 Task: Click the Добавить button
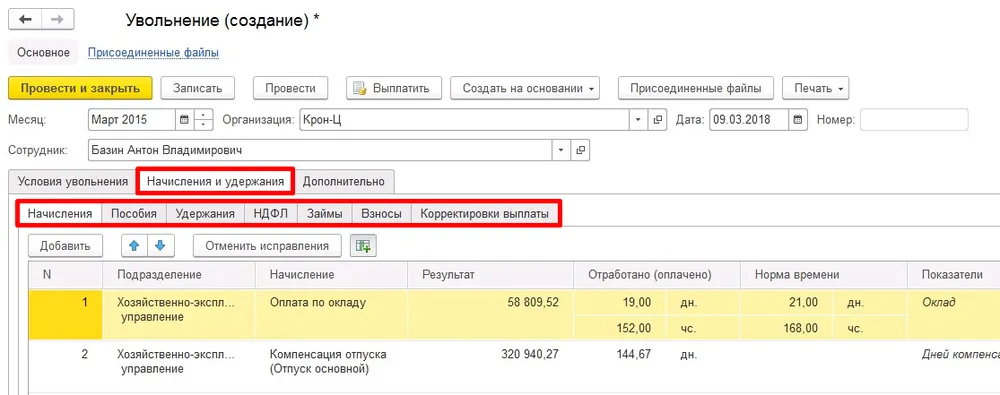[x=65, y=246]
